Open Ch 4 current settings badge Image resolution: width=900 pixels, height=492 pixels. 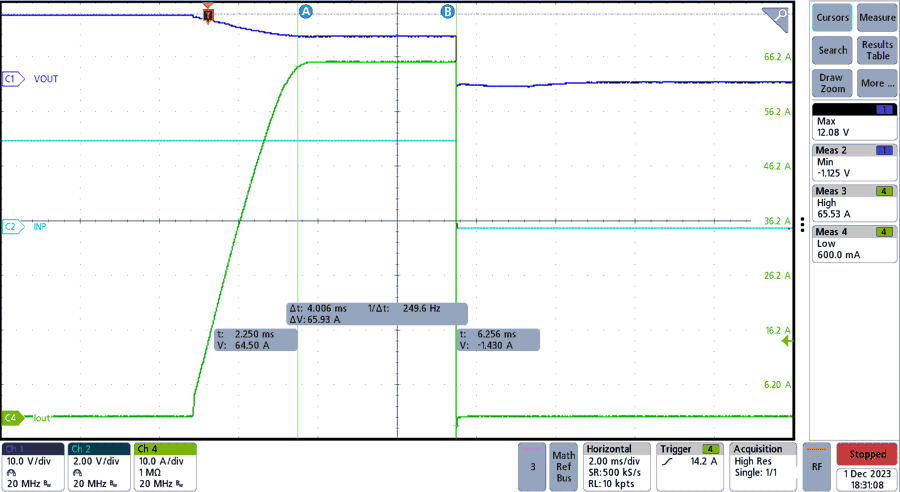(x=164, y=466)
